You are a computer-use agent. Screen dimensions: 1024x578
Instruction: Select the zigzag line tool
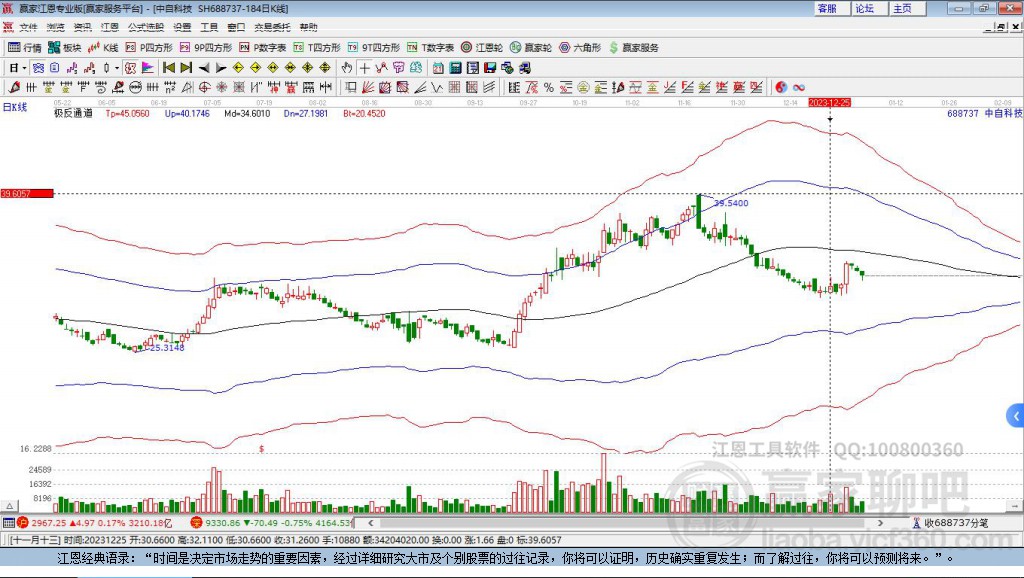tap(437, 88)
